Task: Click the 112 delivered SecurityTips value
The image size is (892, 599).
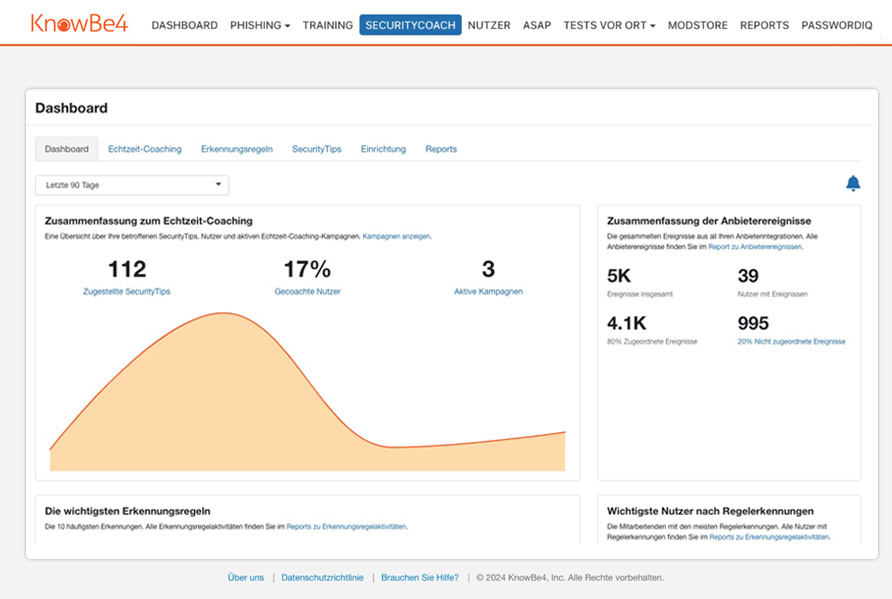Action: 127,269
